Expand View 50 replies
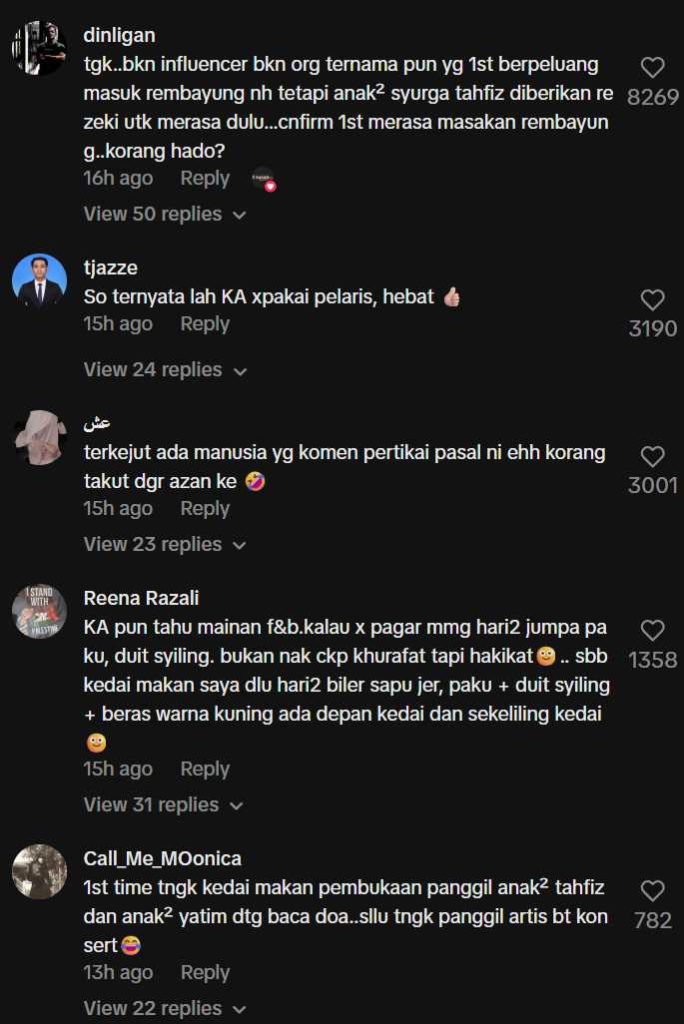Viewport: 684px width, 1024px height. (165, 214)
